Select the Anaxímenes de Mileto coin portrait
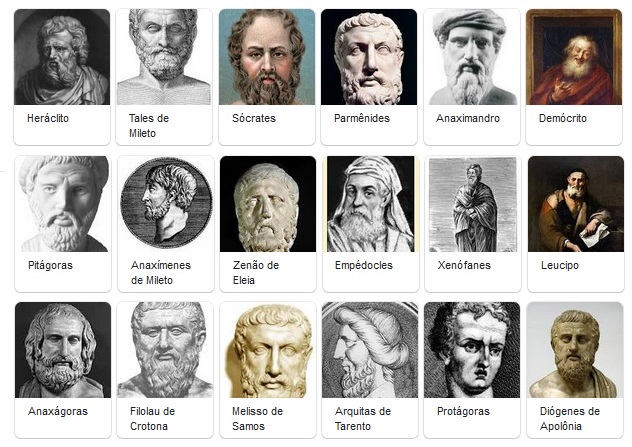Viewport: 632px width, 447px height. pyautogui.click(x=166, y=204)
